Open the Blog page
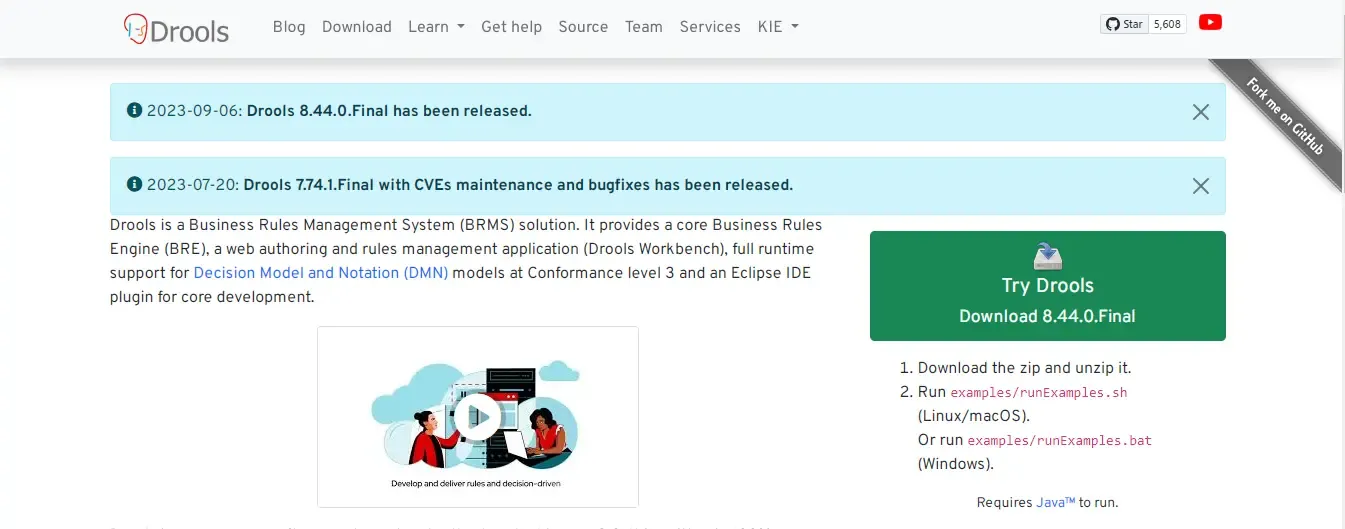The height and width of the screenshot is (529, 1345). coord(289,27)
